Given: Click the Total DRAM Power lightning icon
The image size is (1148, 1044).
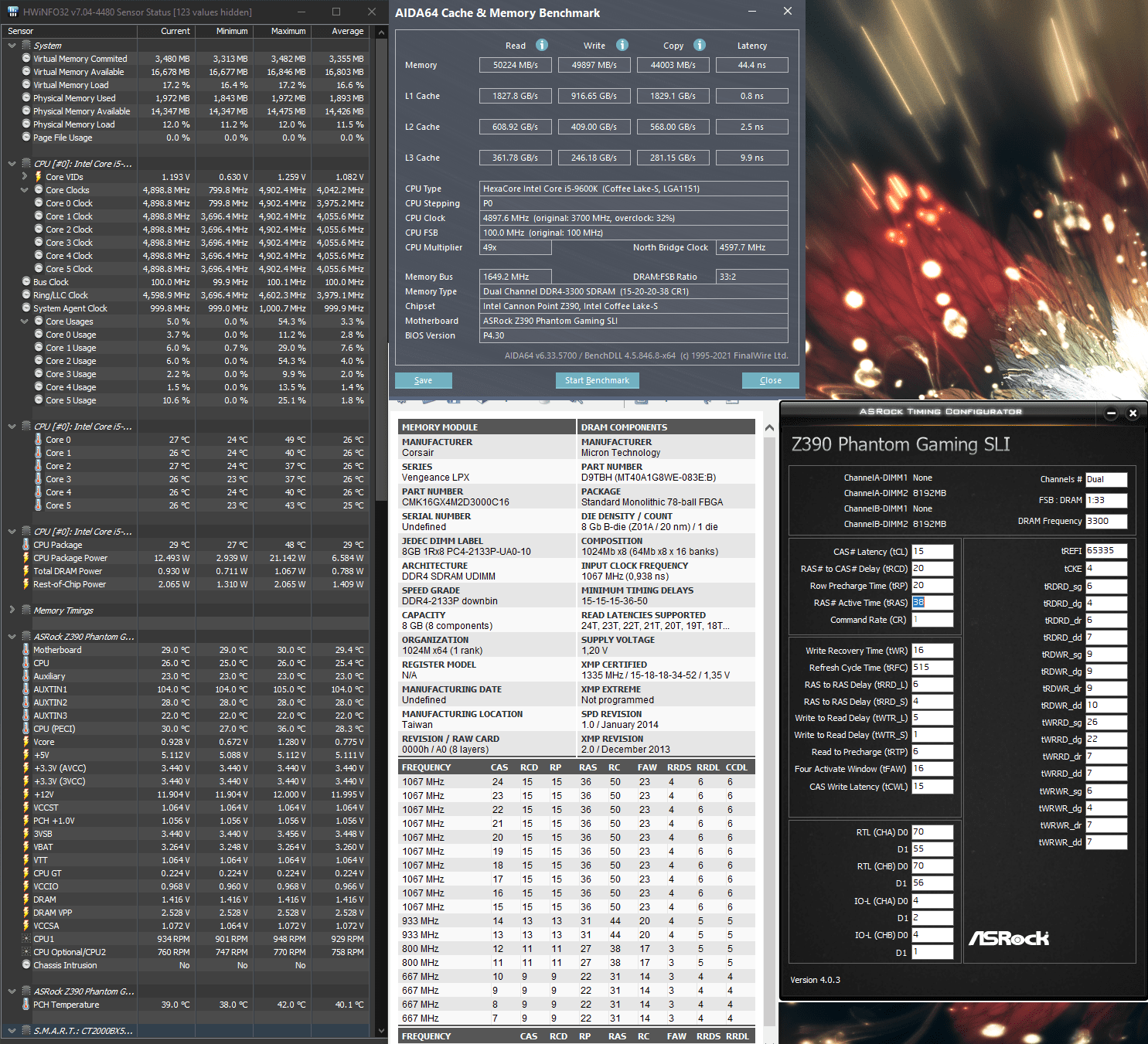Looking at the screenshot, I should [x=26, y=571].
